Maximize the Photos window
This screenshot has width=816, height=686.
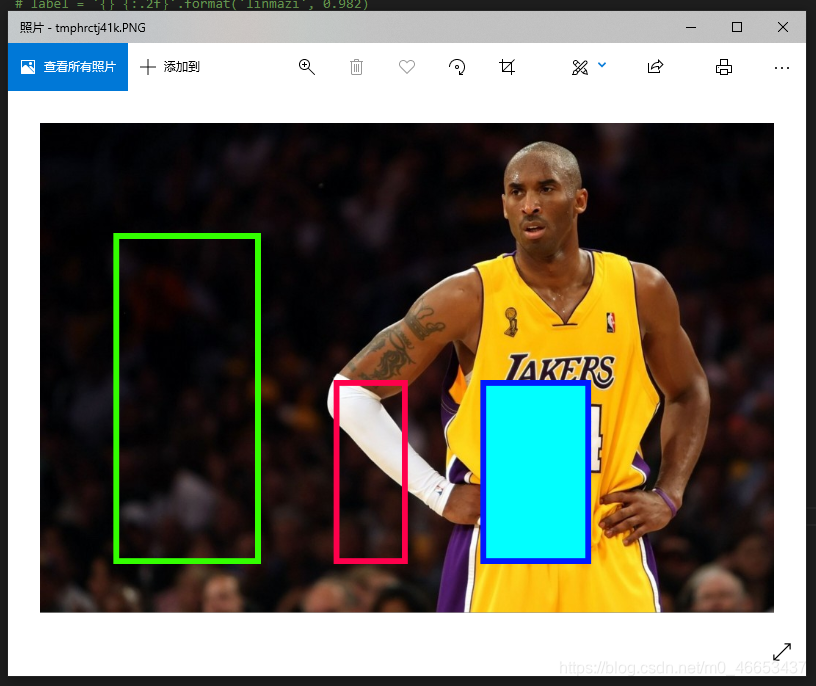click(737, 27)
